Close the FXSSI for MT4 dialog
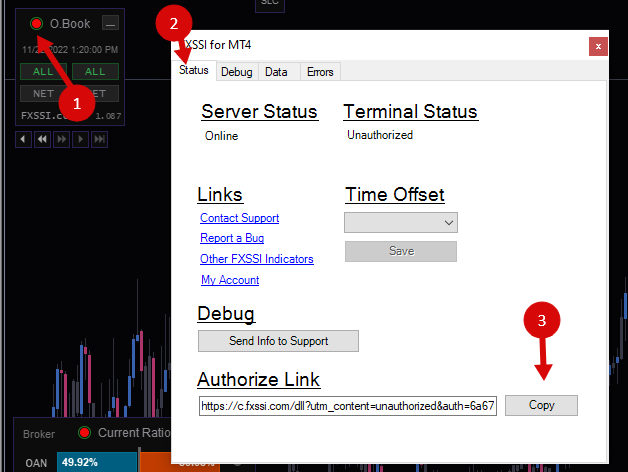 (x=598, y=46)
